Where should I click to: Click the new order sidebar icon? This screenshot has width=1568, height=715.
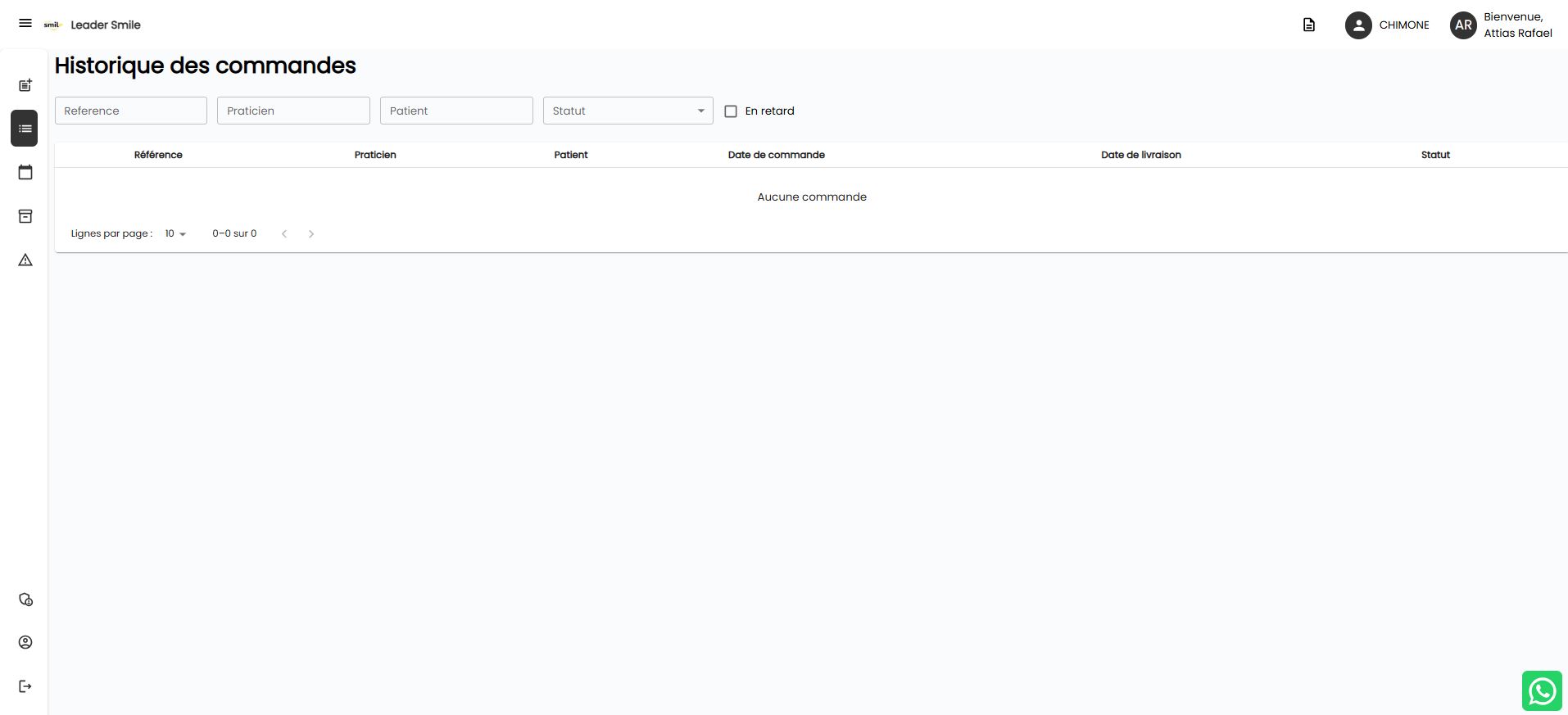[x=25, y=85]
